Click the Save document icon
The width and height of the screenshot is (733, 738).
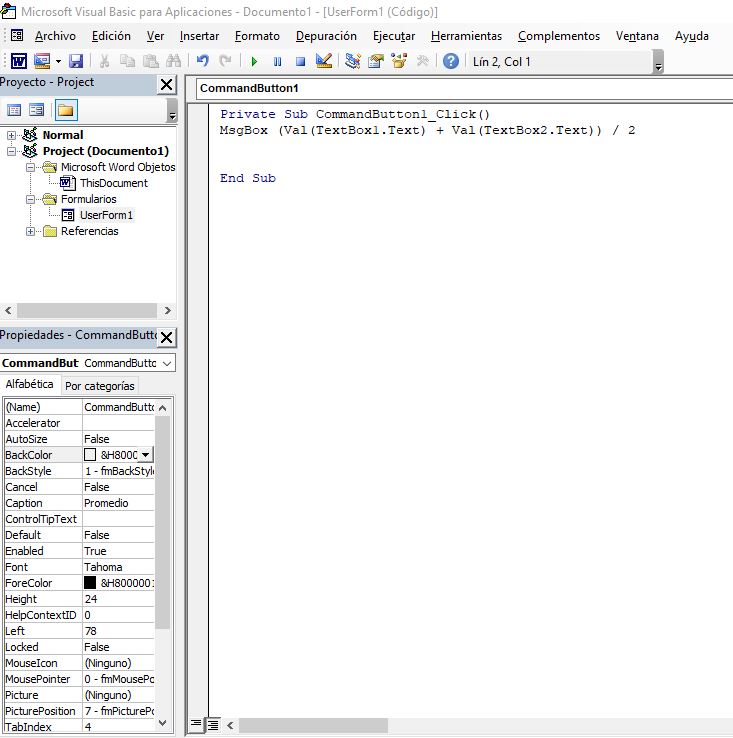tap(76, 61)
